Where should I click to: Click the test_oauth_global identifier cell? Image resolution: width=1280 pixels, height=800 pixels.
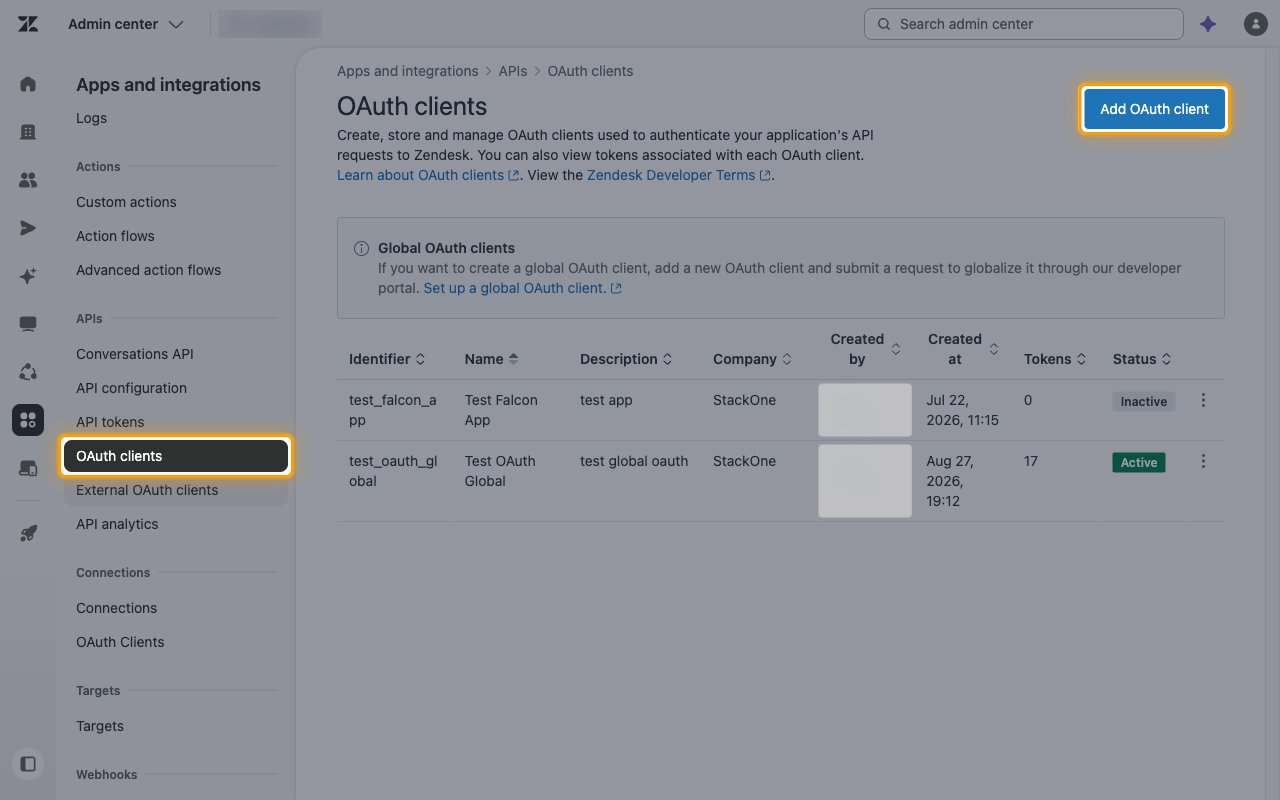[x=392, y=471]
